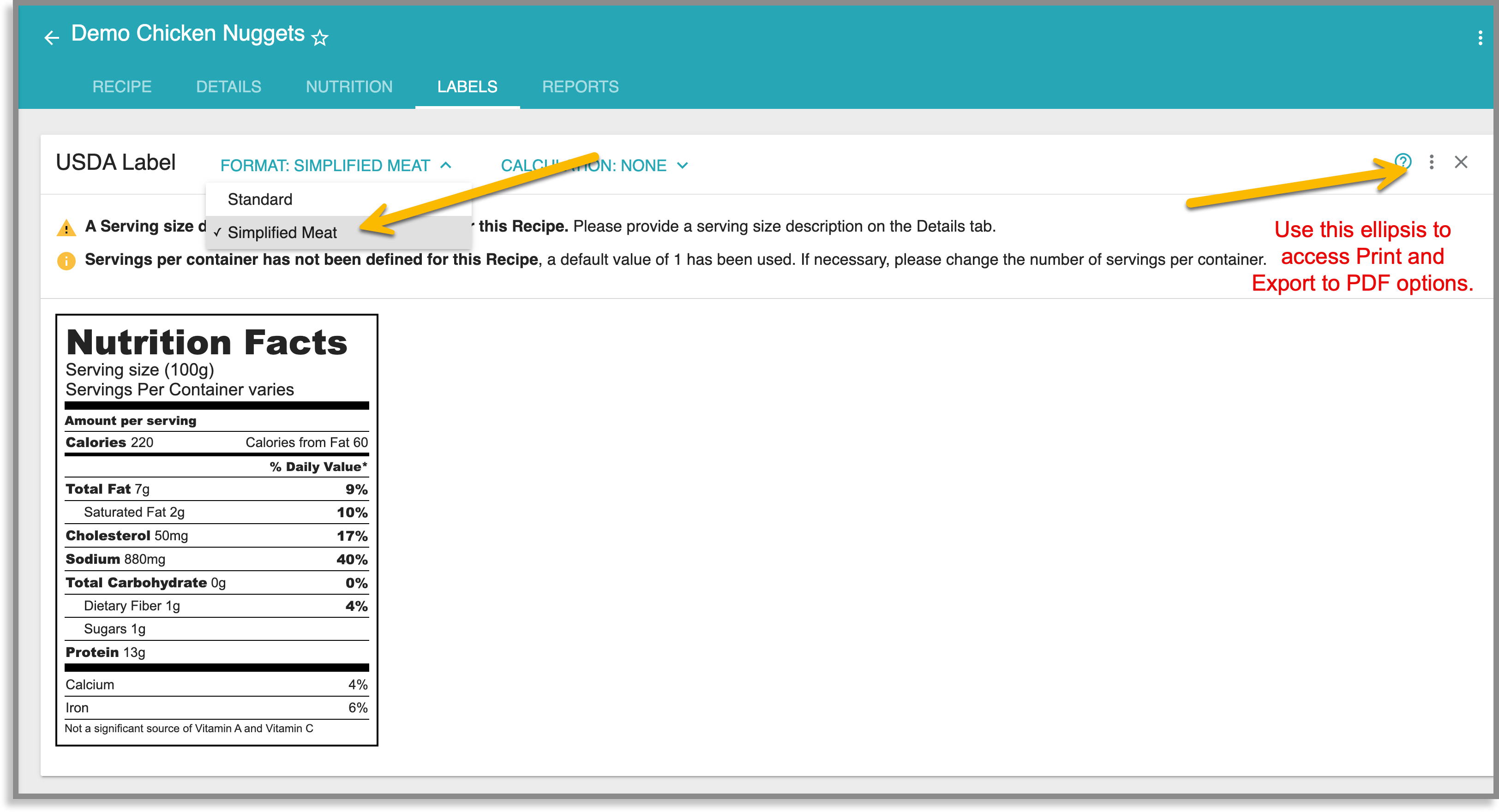Image resolution: width=1499 pixels, height=812 pixels.
Task: Go back with the left arrow icon
Action: pyautogui.click(x=52, y=38)
